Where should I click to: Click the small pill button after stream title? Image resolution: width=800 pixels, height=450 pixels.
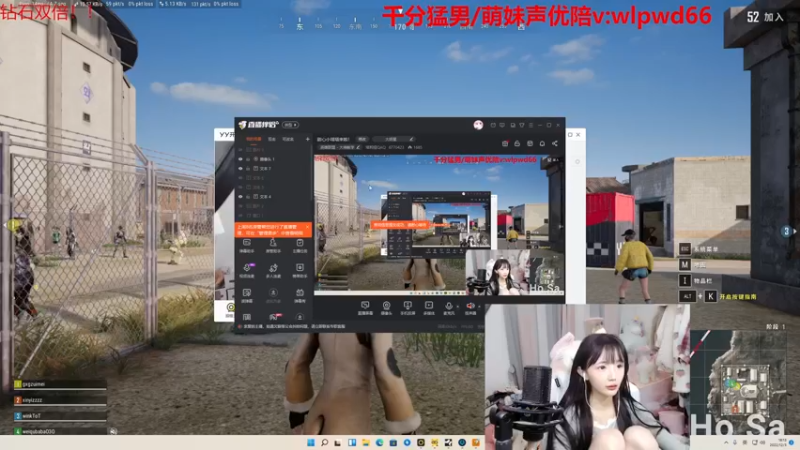362,139
